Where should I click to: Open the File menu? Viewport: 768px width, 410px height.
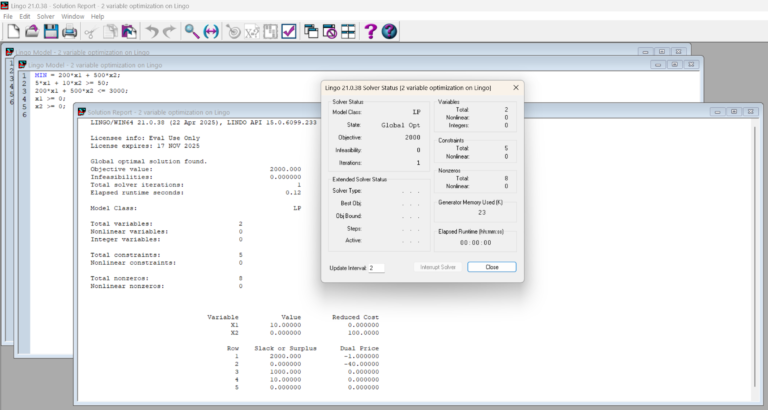coord(8,17)
